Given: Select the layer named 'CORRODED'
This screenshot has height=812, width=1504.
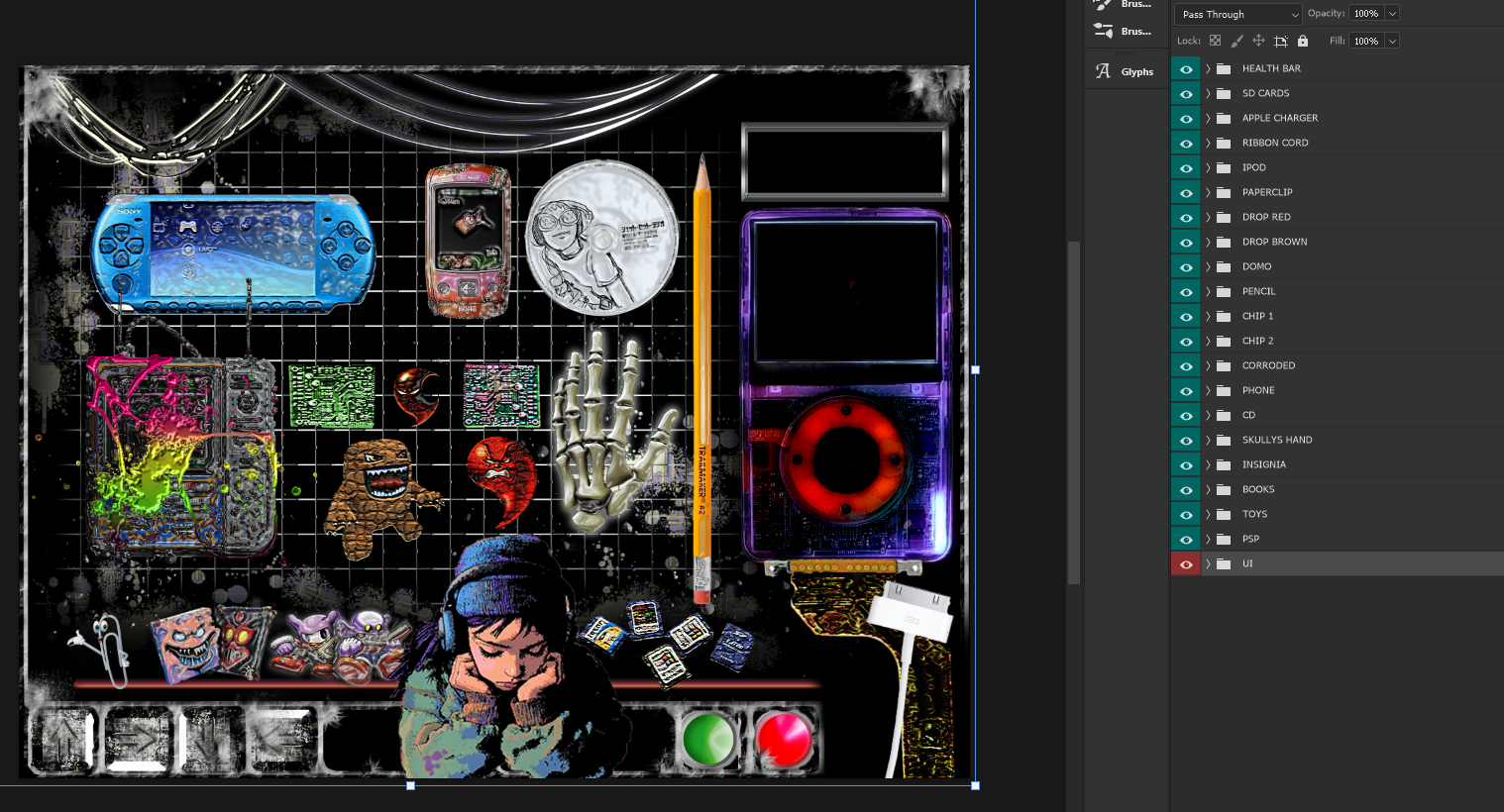Looking at the screenshot, I should coord(1268,365).
